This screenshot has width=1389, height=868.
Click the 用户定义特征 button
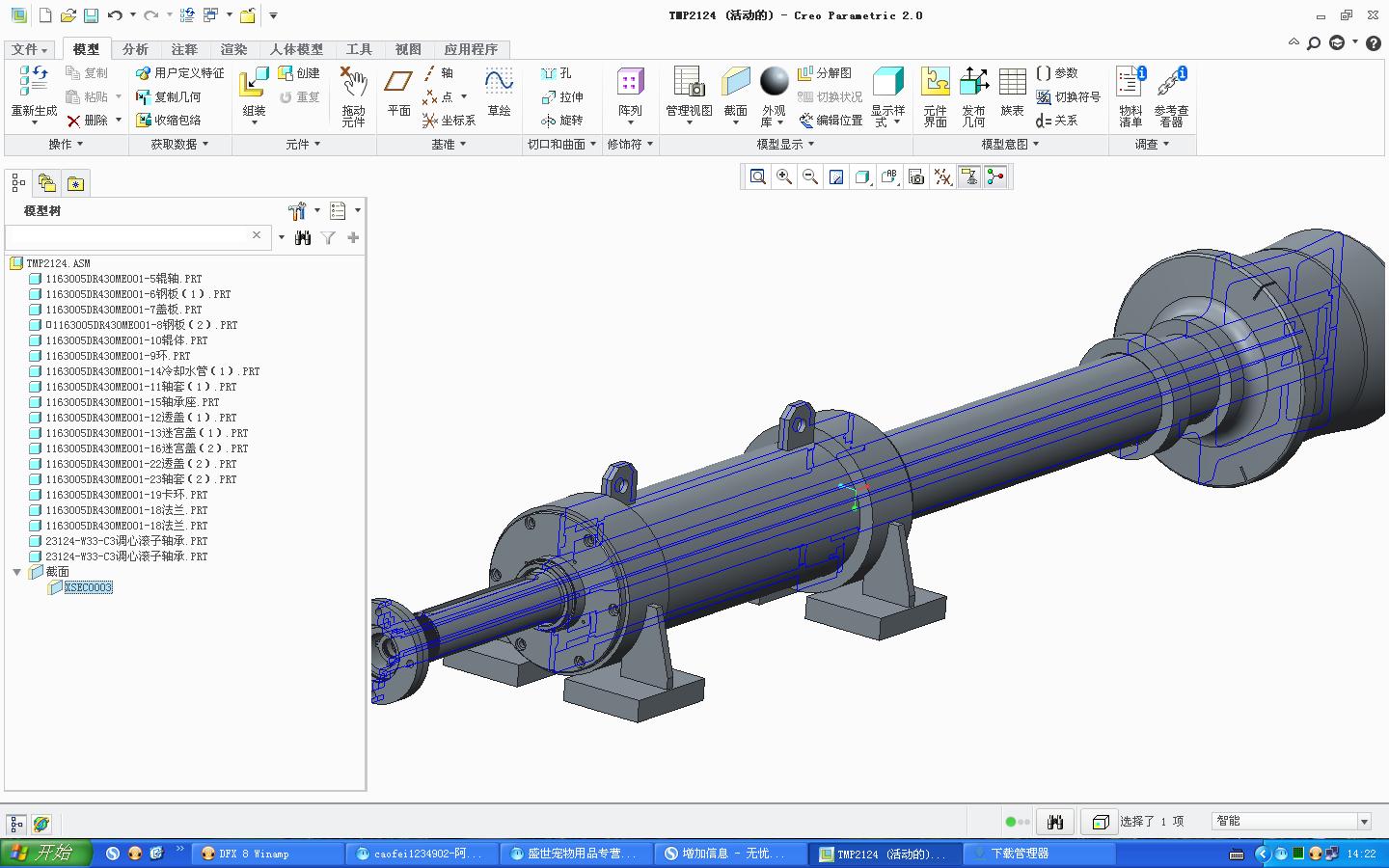180,72
